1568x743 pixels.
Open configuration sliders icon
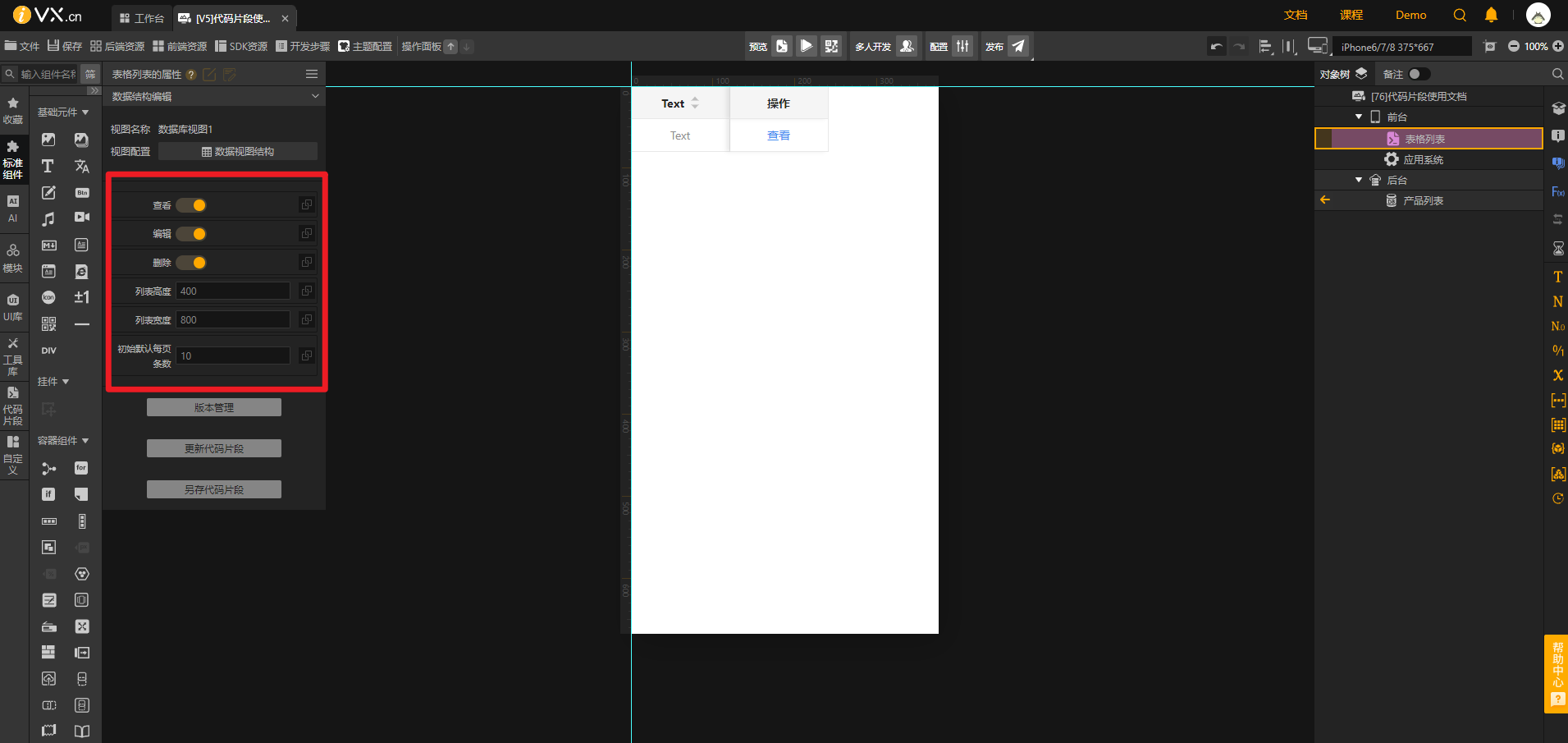pyautogui.click(x=962, y=46)
